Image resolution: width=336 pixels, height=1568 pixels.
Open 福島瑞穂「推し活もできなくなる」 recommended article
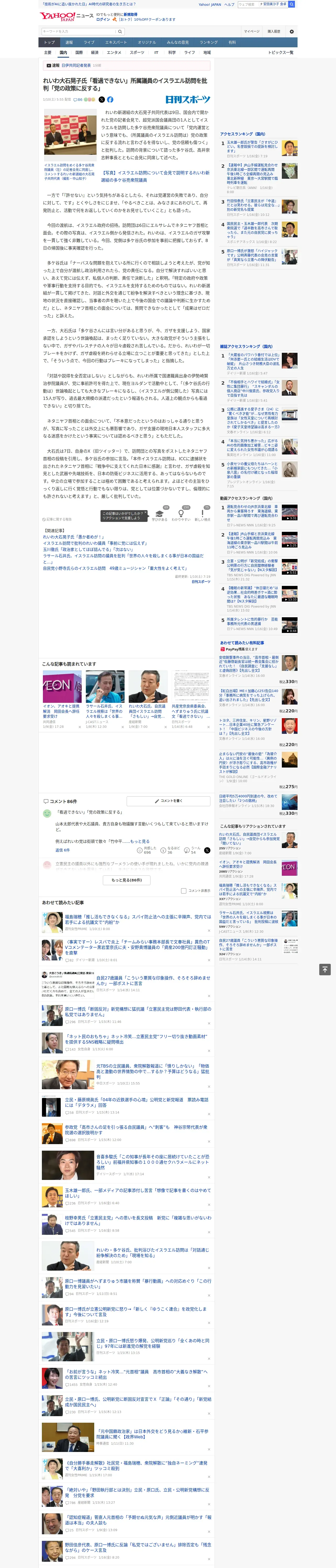tap(138, 920)
